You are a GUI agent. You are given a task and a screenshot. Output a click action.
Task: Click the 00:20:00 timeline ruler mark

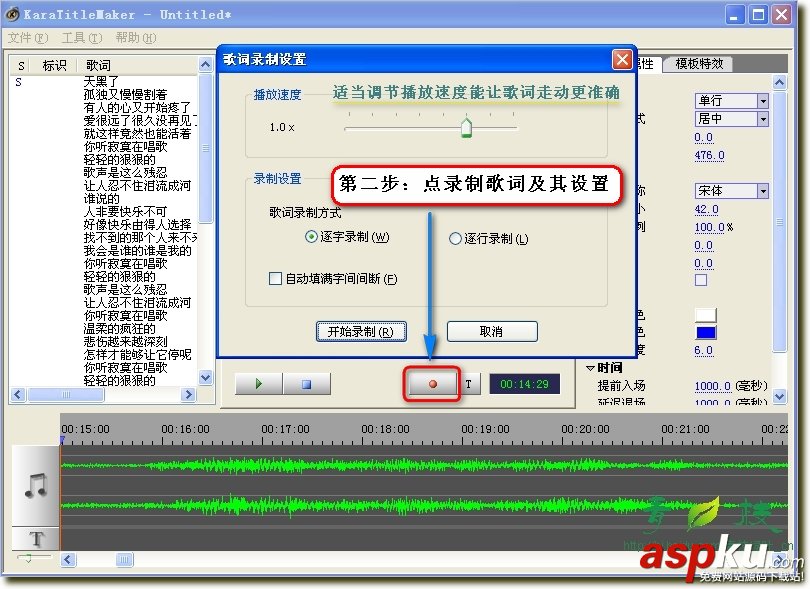point(585,429)
